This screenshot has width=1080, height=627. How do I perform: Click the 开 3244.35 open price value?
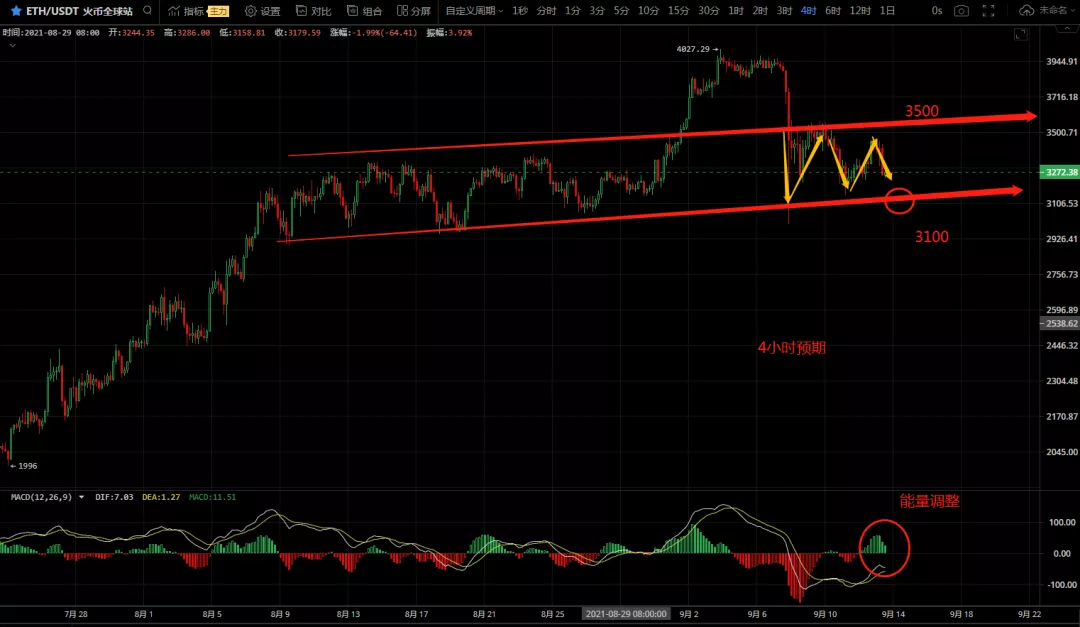pos(132,32)
